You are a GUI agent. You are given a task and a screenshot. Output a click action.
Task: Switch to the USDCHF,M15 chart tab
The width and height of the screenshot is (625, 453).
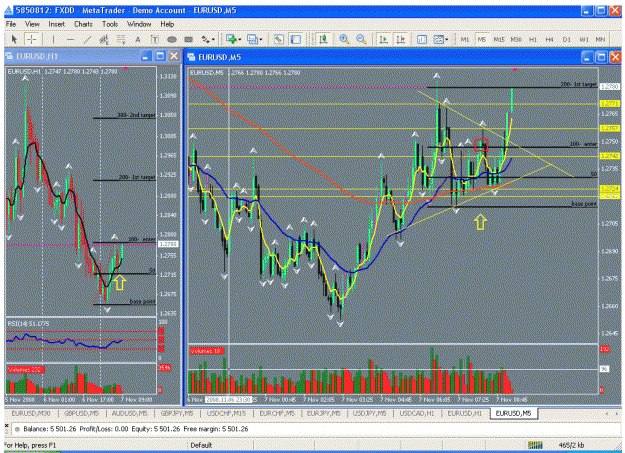(x=226, y=414)
